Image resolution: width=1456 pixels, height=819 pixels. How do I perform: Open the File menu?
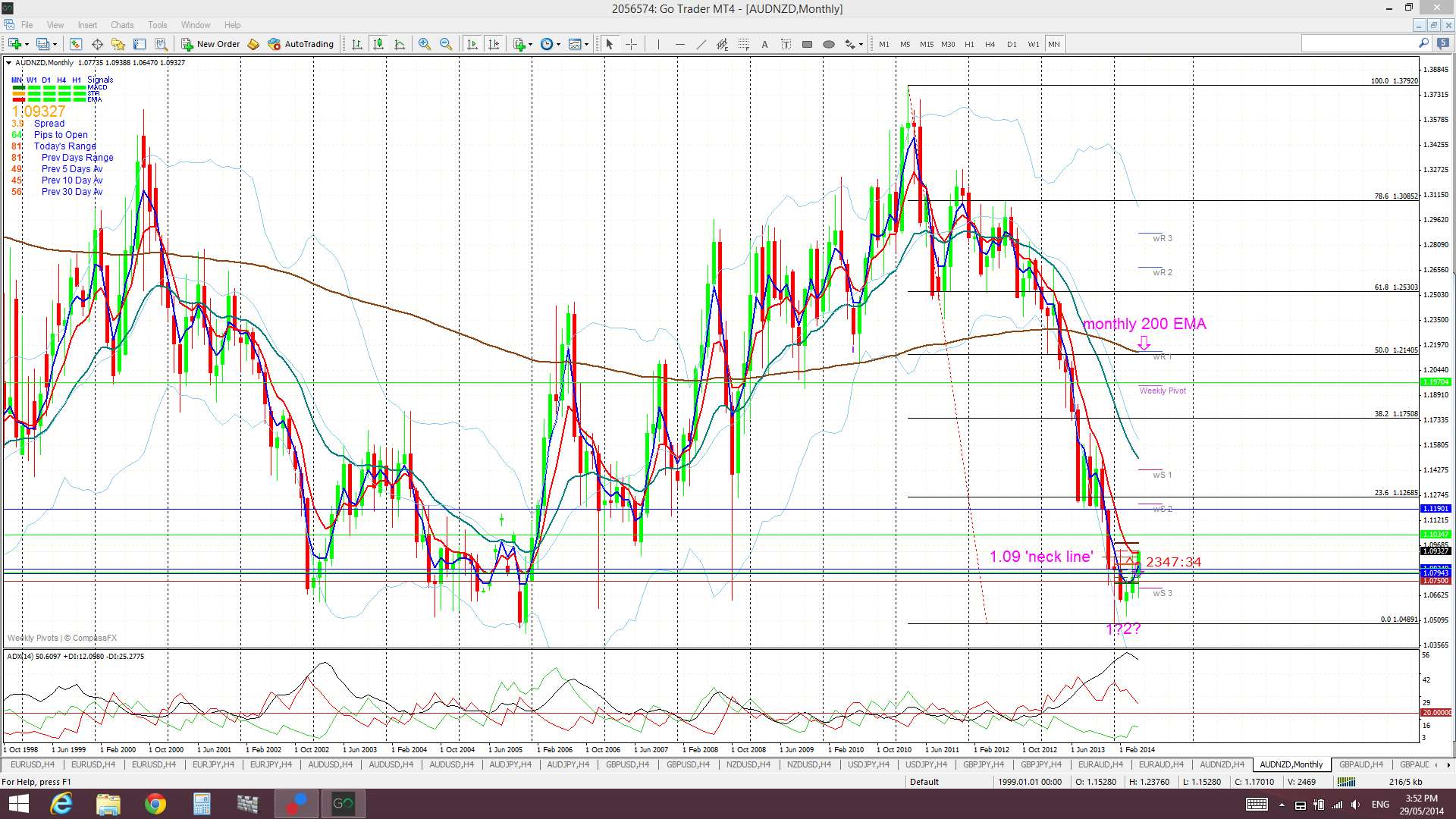tap(27, 25)
